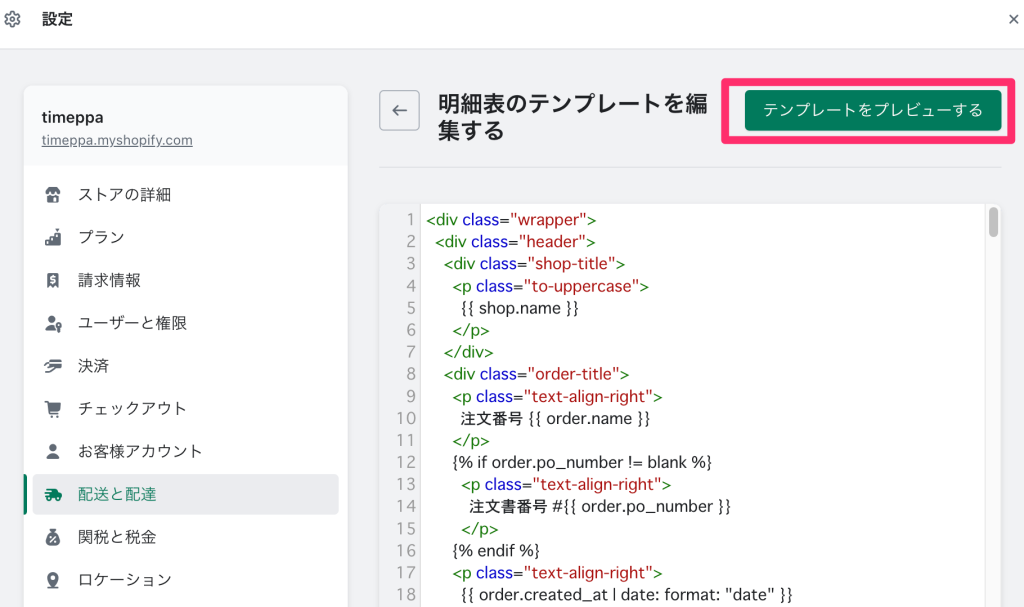
Task: Click the code editor vertical scrollbar
Action: 993,222
